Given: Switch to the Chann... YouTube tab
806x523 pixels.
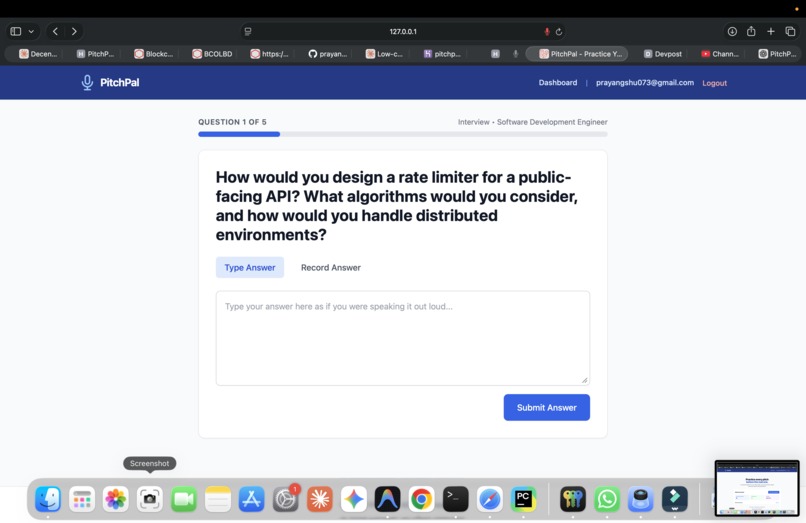Looking at the screenshot, I should [721, 53].
